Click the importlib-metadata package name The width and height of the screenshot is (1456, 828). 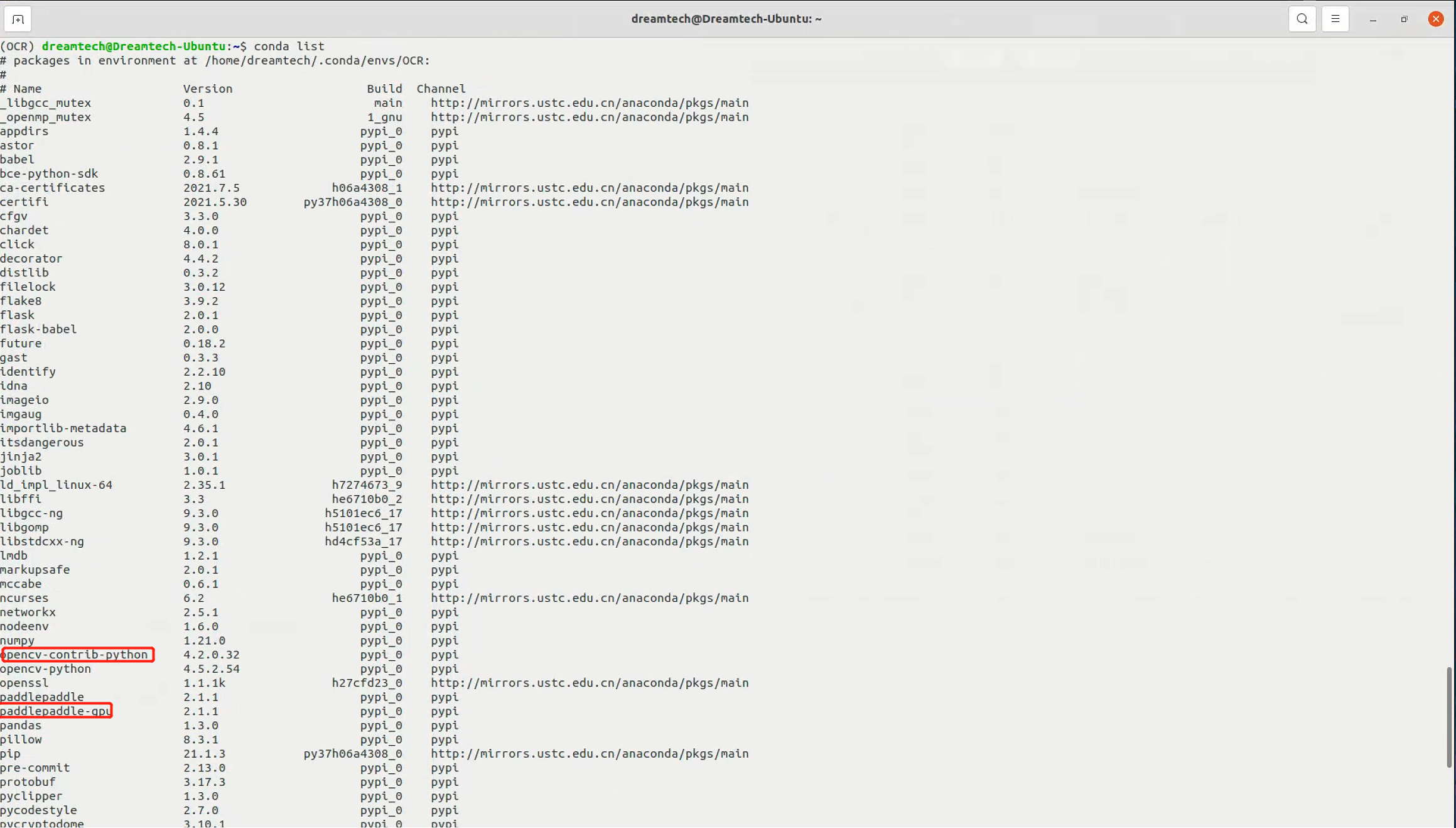pyautogui.click(x=63, y=428)
